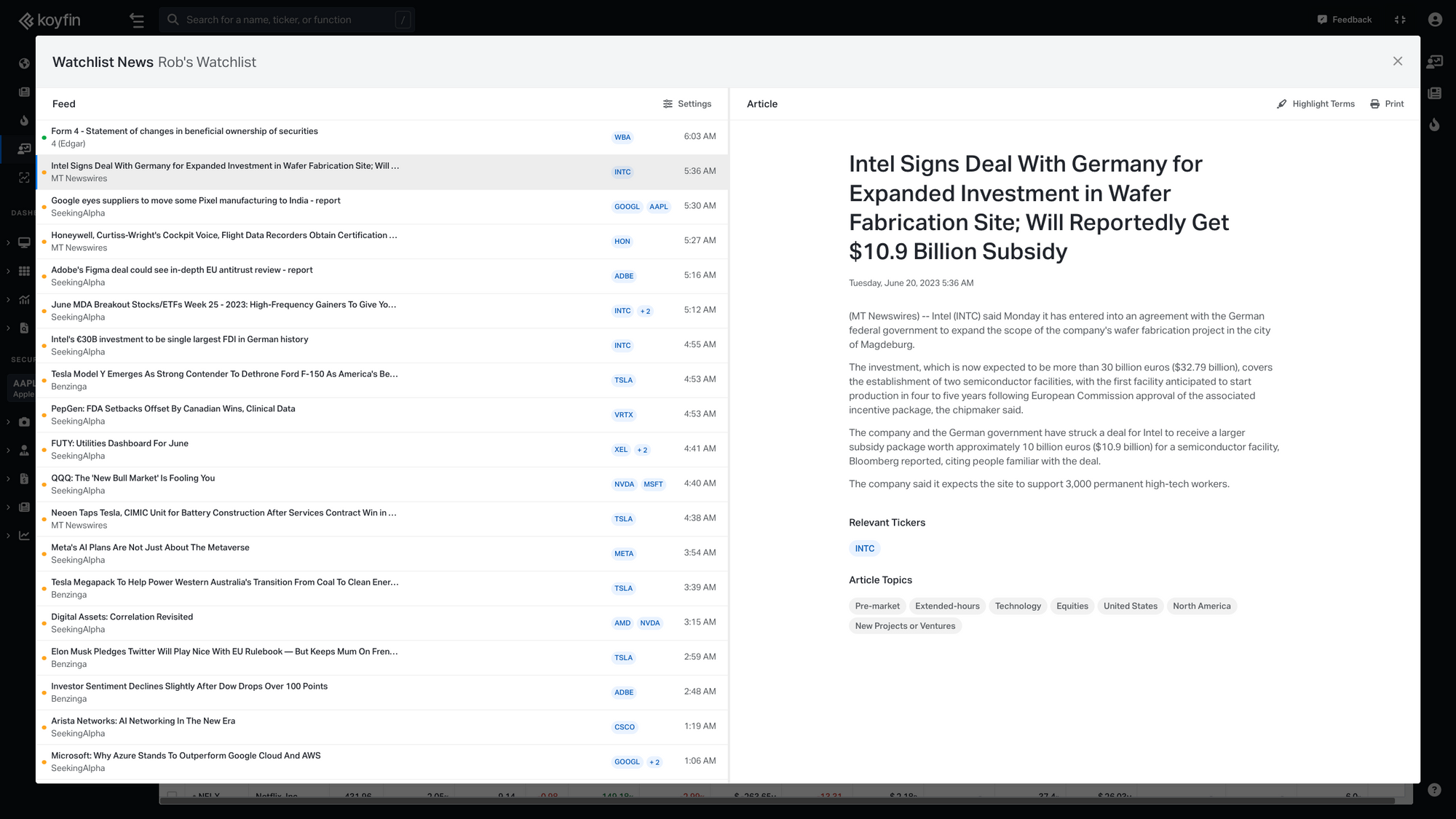1456x819 pixels.
Task: Click the globe icon in left sidebar
Action: click(x=24, y=63)
